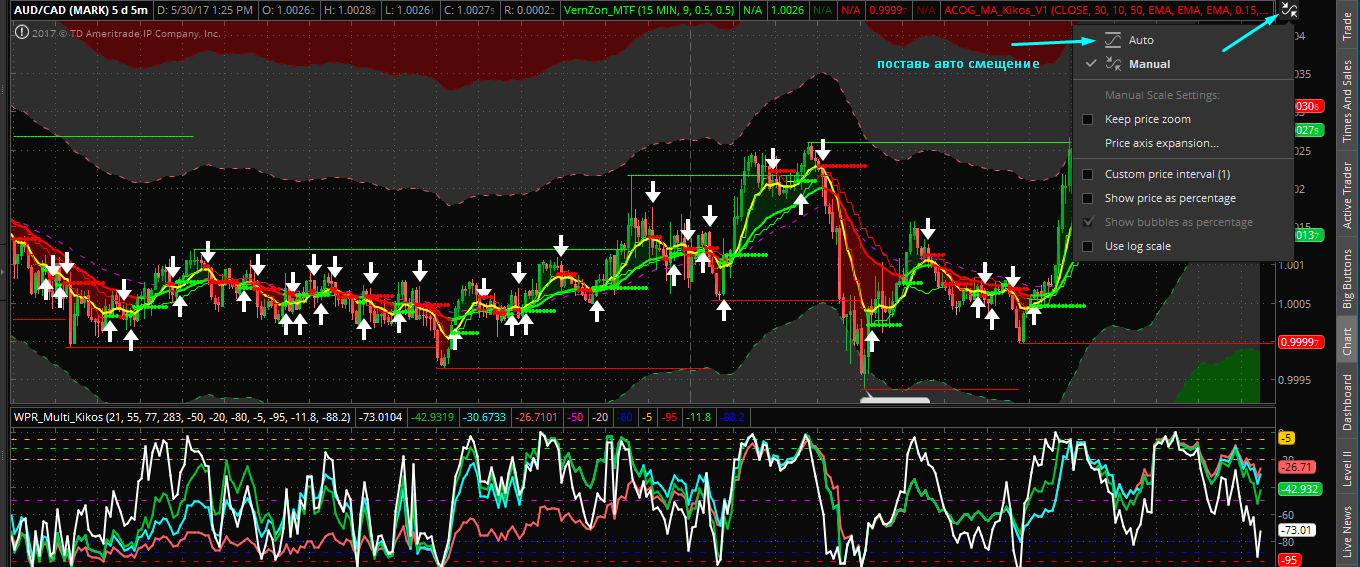1360x567 pixels.
Task: Check Show price as percentage
Action: 1088,198
